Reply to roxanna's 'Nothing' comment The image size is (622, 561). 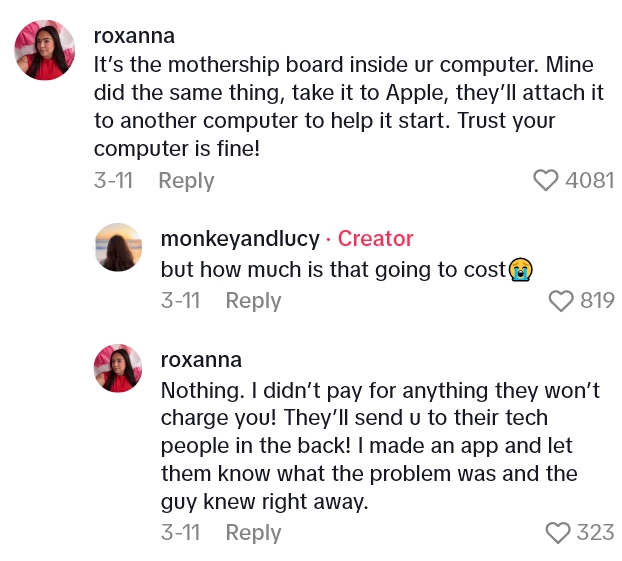[x=253, y=533]
